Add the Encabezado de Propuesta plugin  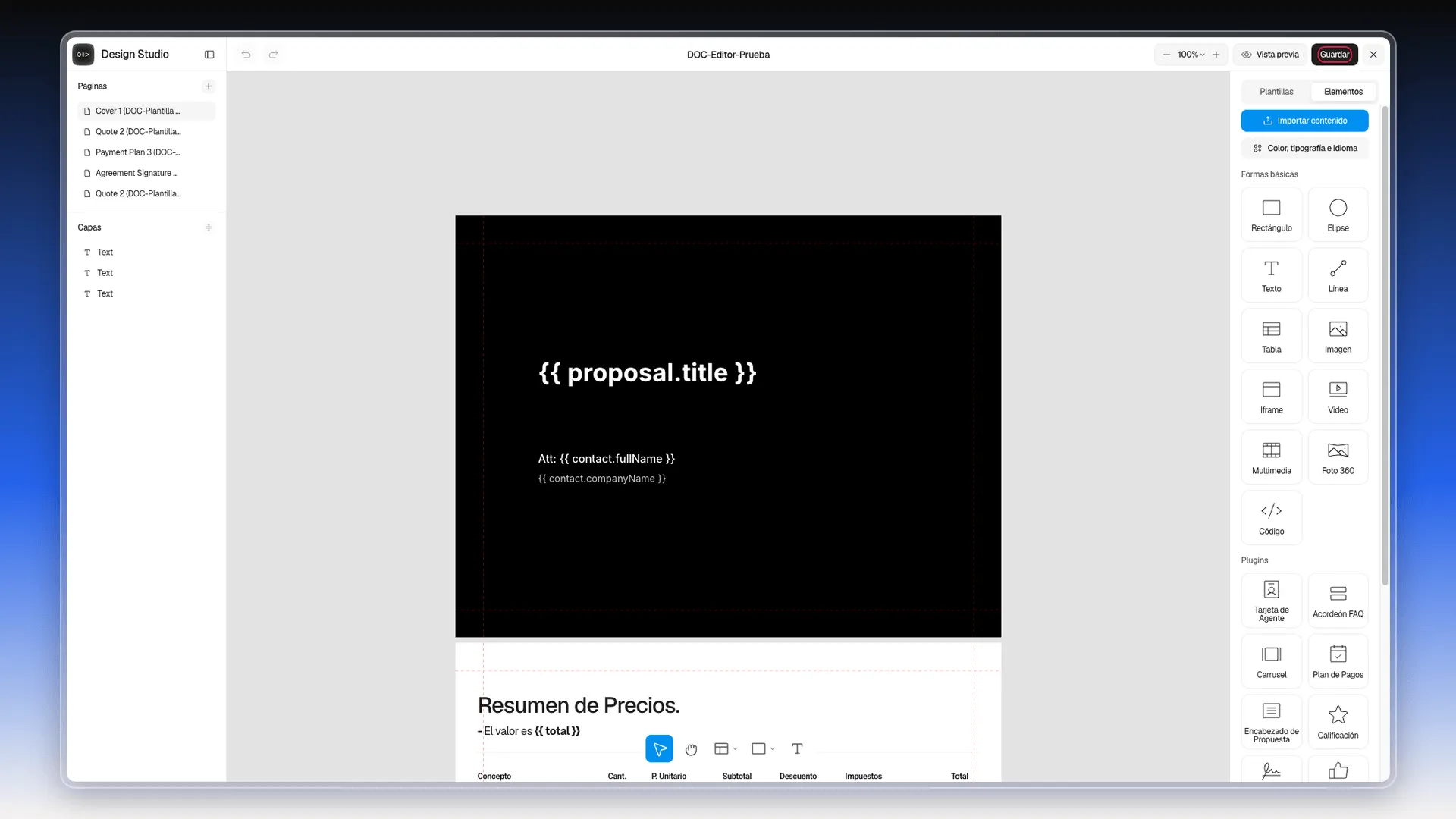coord(1271,722)
